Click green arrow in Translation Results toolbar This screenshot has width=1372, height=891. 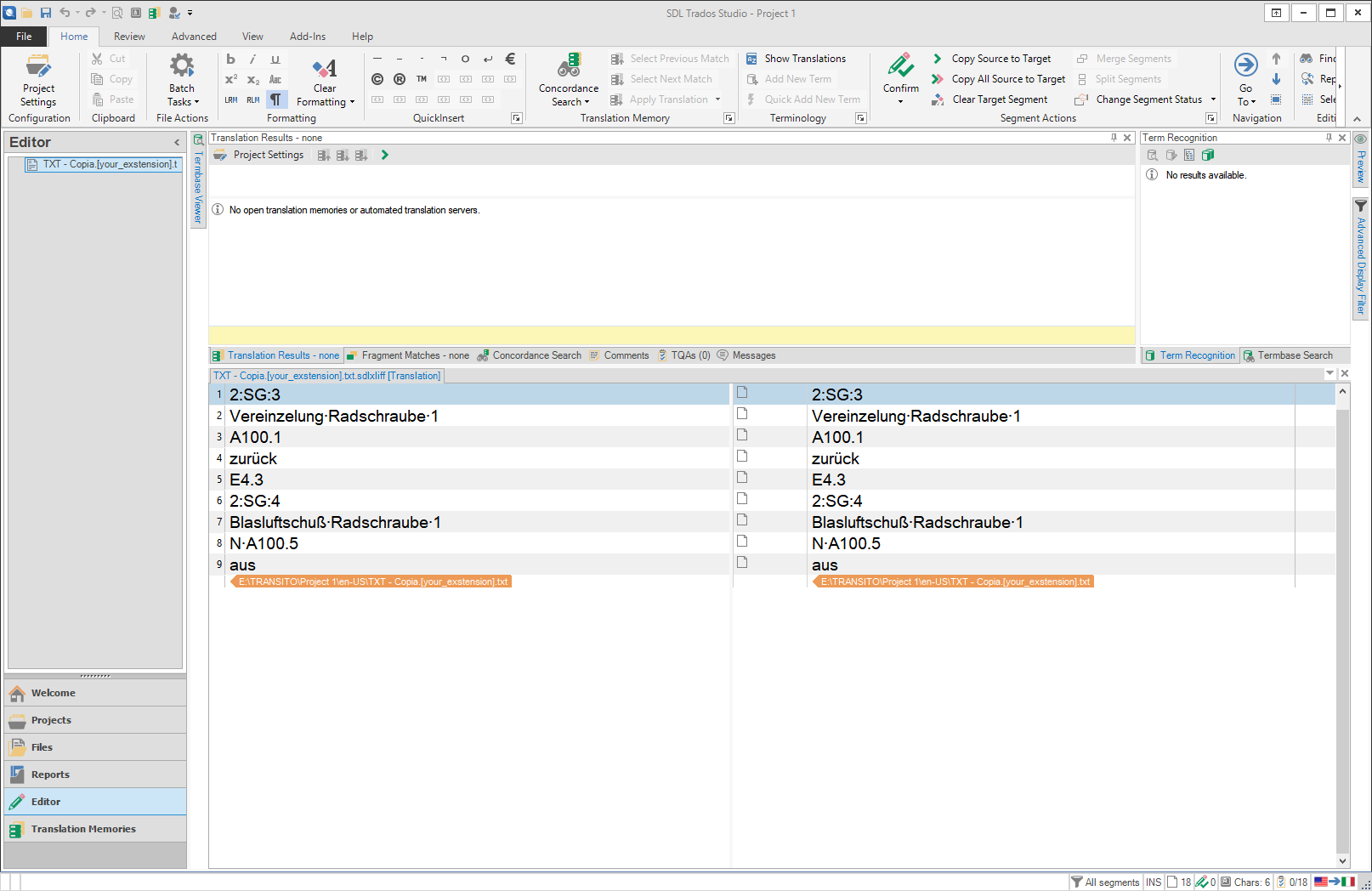[x=385, y=155]
